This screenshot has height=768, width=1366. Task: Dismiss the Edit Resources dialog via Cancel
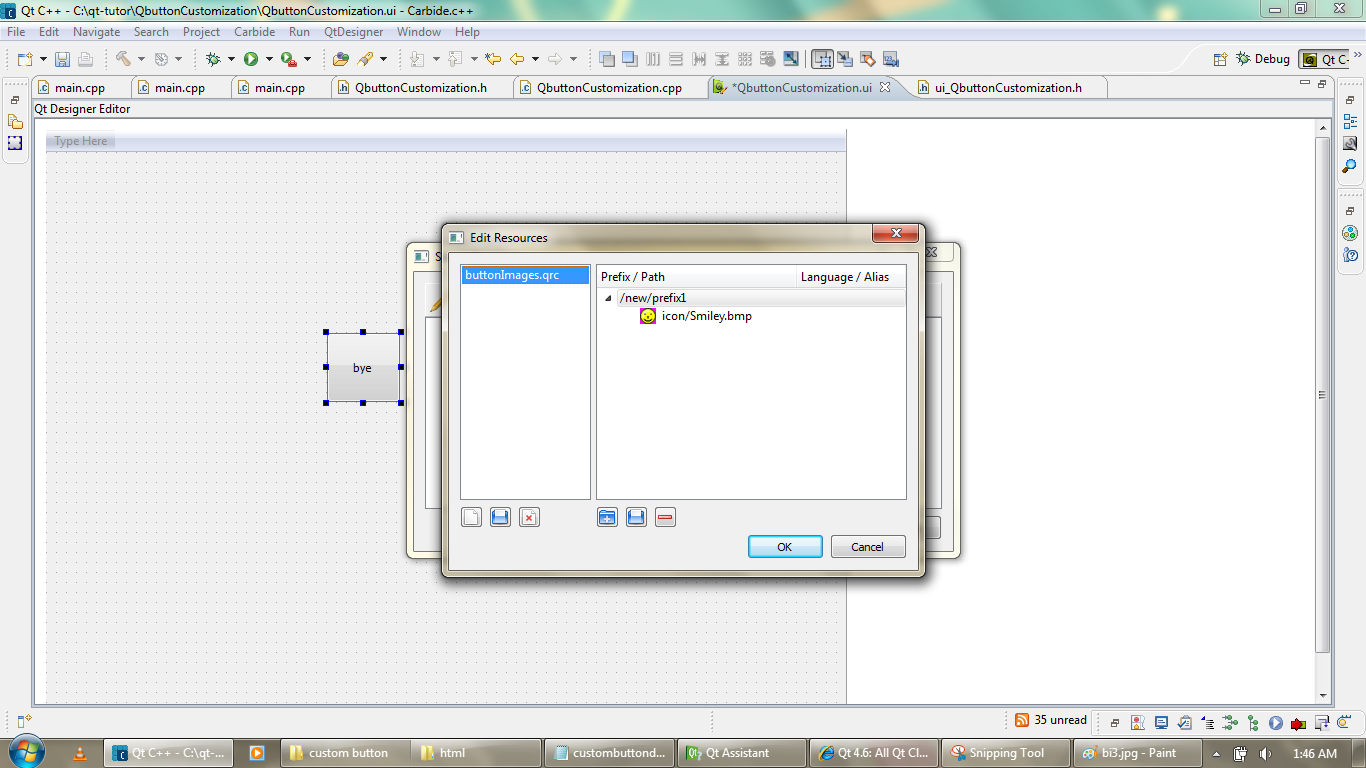[867, 546]
